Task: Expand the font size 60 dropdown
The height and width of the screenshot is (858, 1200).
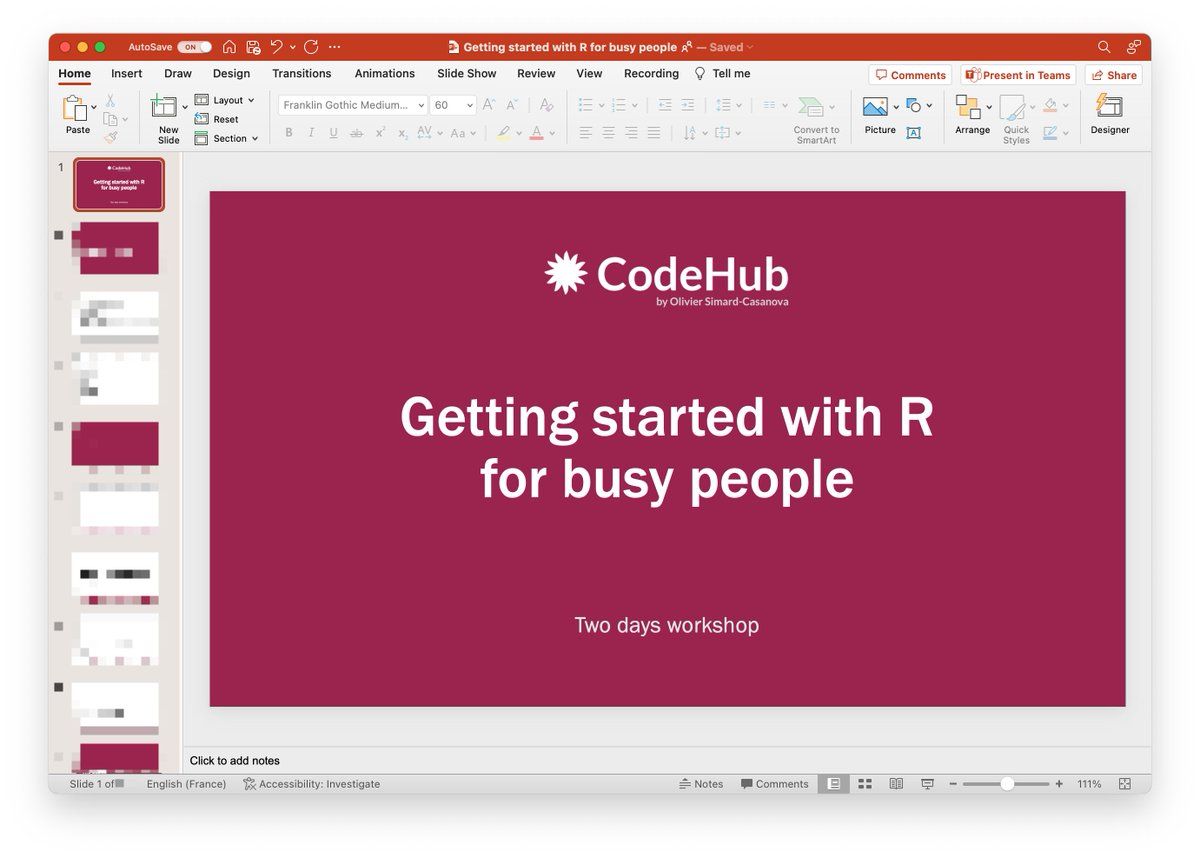Action: point(470,105)
